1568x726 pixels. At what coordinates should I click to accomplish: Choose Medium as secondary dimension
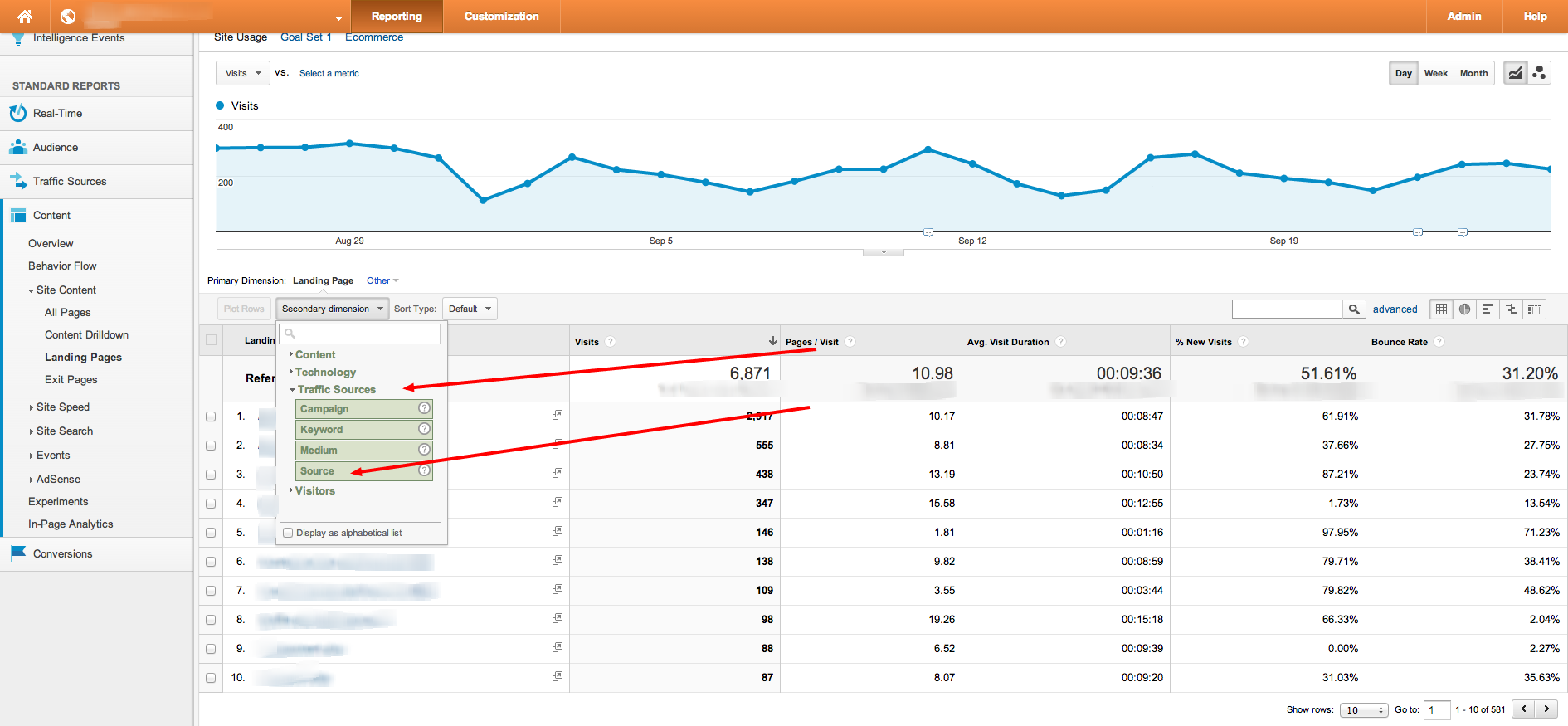[364, 450]
